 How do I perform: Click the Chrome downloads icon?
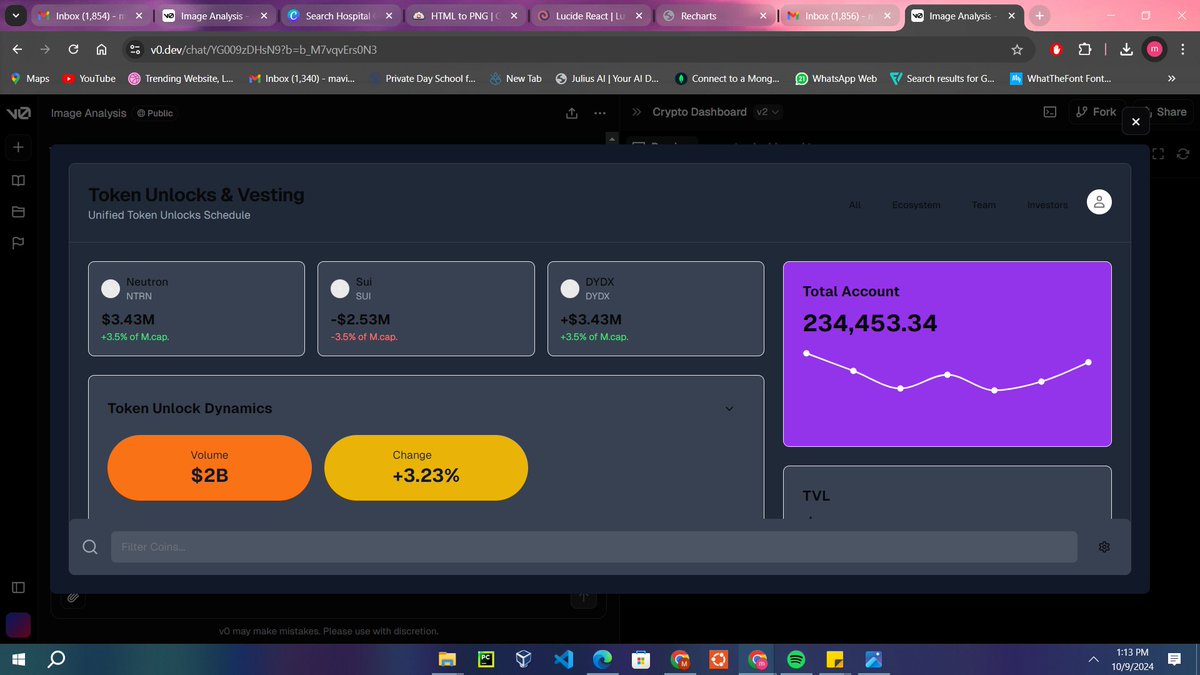click(x=1127, y=50)
